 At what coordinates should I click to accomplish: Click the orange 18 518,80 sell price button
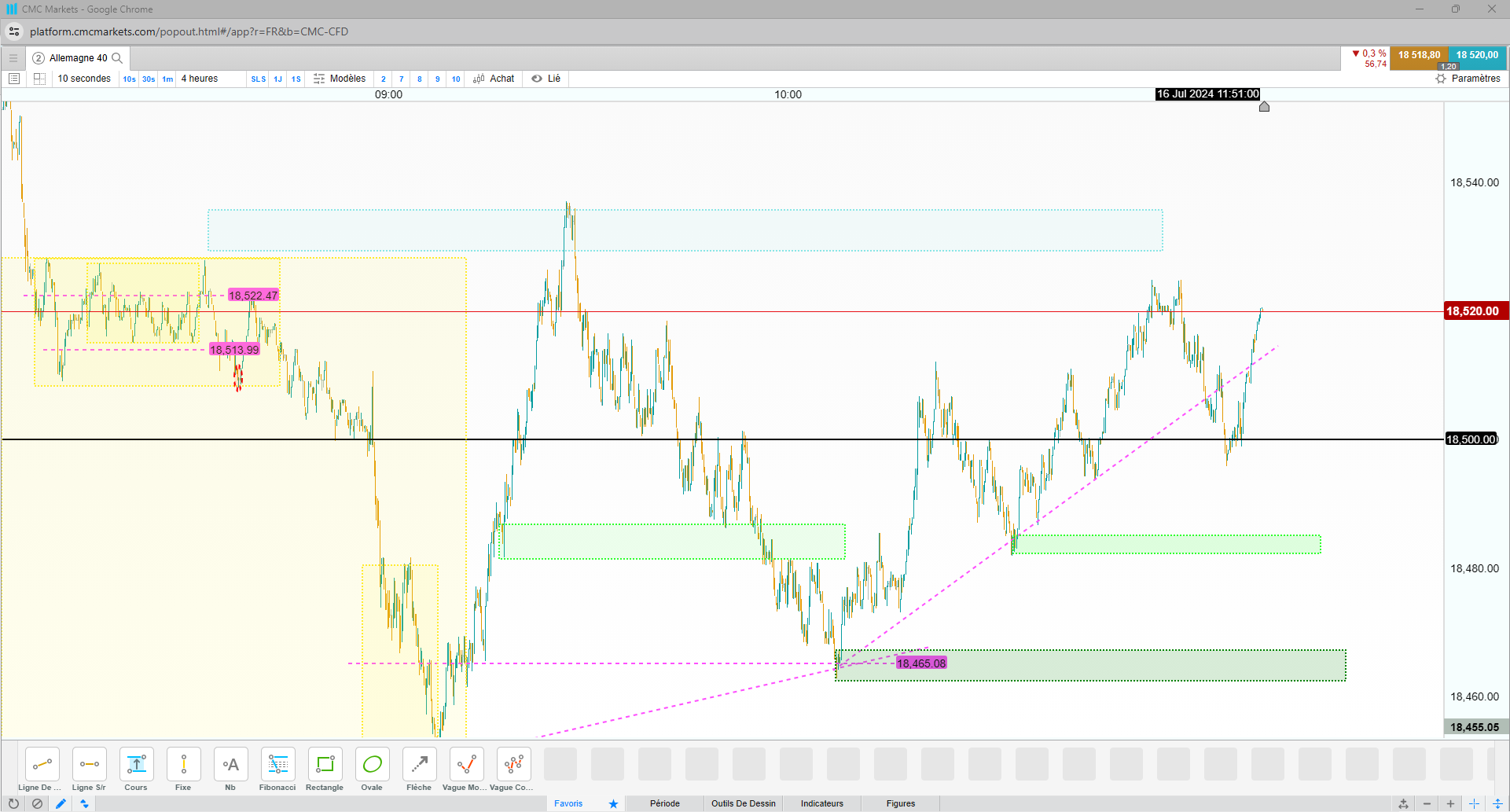tap(1419, 56)
